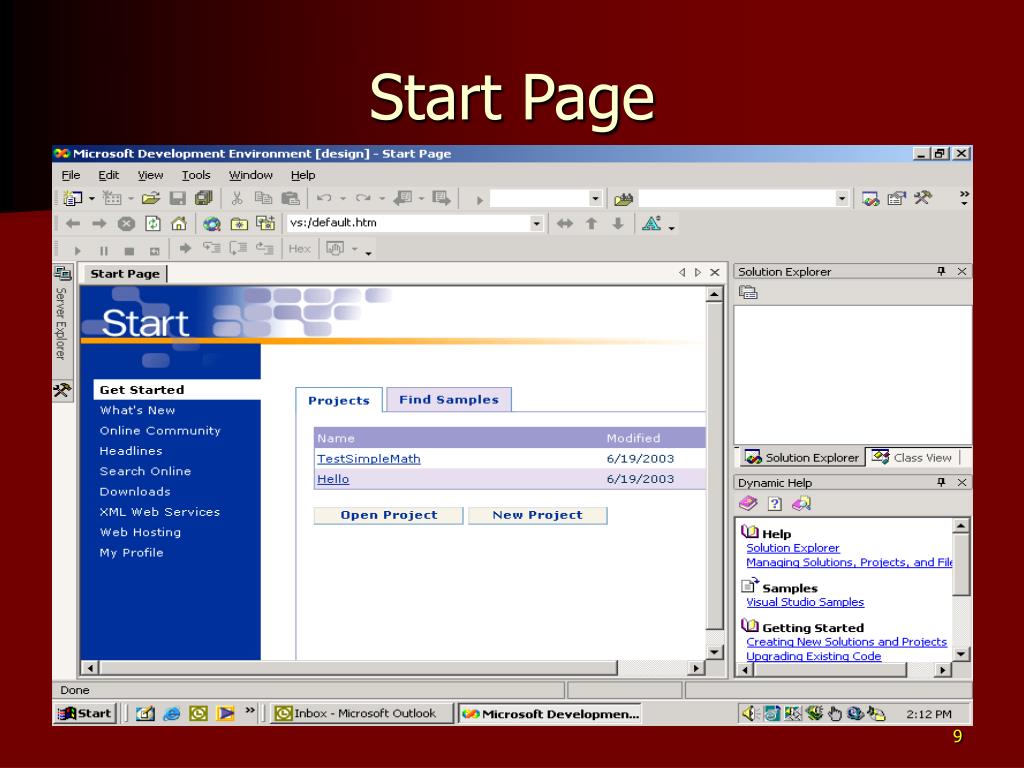Toggle auto-hide pin on Solution Explorer
Image resolution: width=1024 pixels, height=768 pixels.
point(941,271)
